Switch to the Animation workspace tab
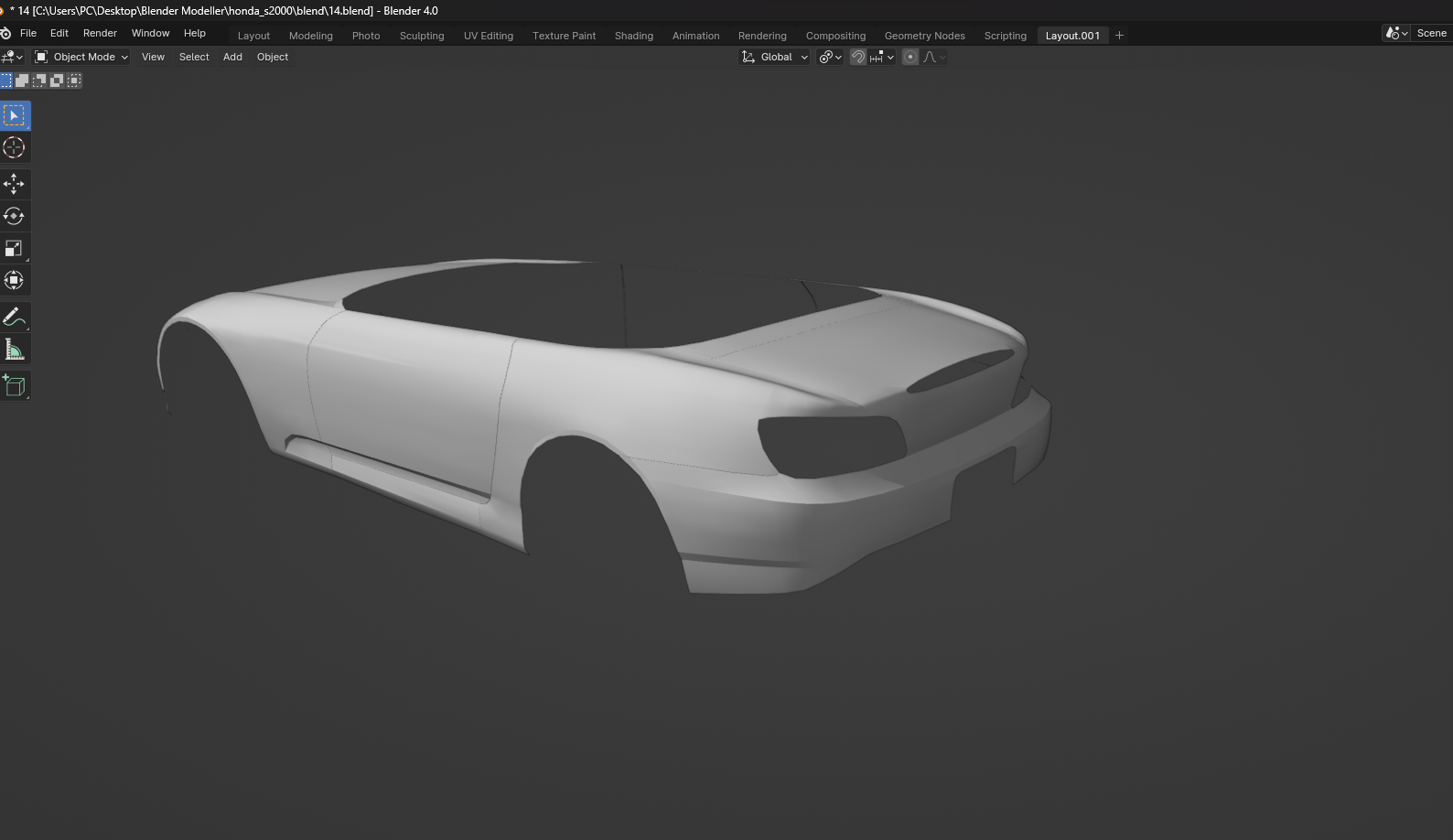Image resolution: width=1453 pixels, height=840 pixels. 695,36
